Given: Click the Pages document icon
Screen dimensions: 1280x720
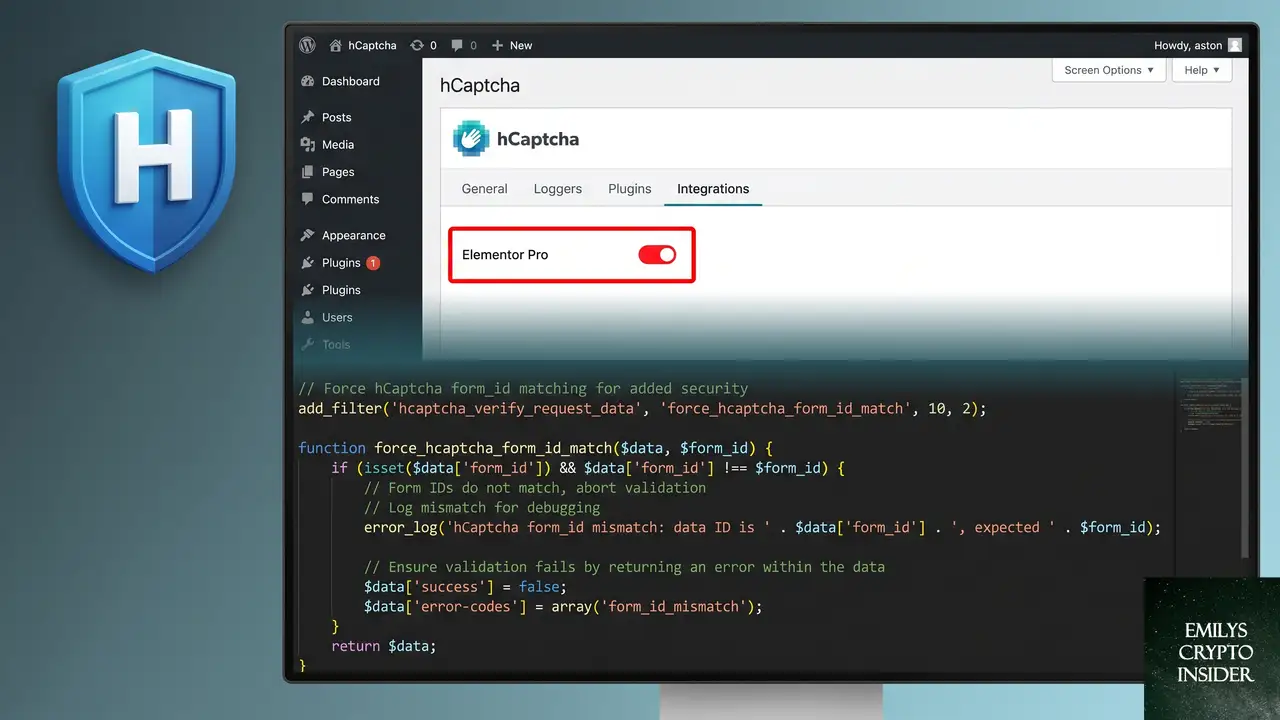Looking at the screenshot, I should (x=308, y=172).
